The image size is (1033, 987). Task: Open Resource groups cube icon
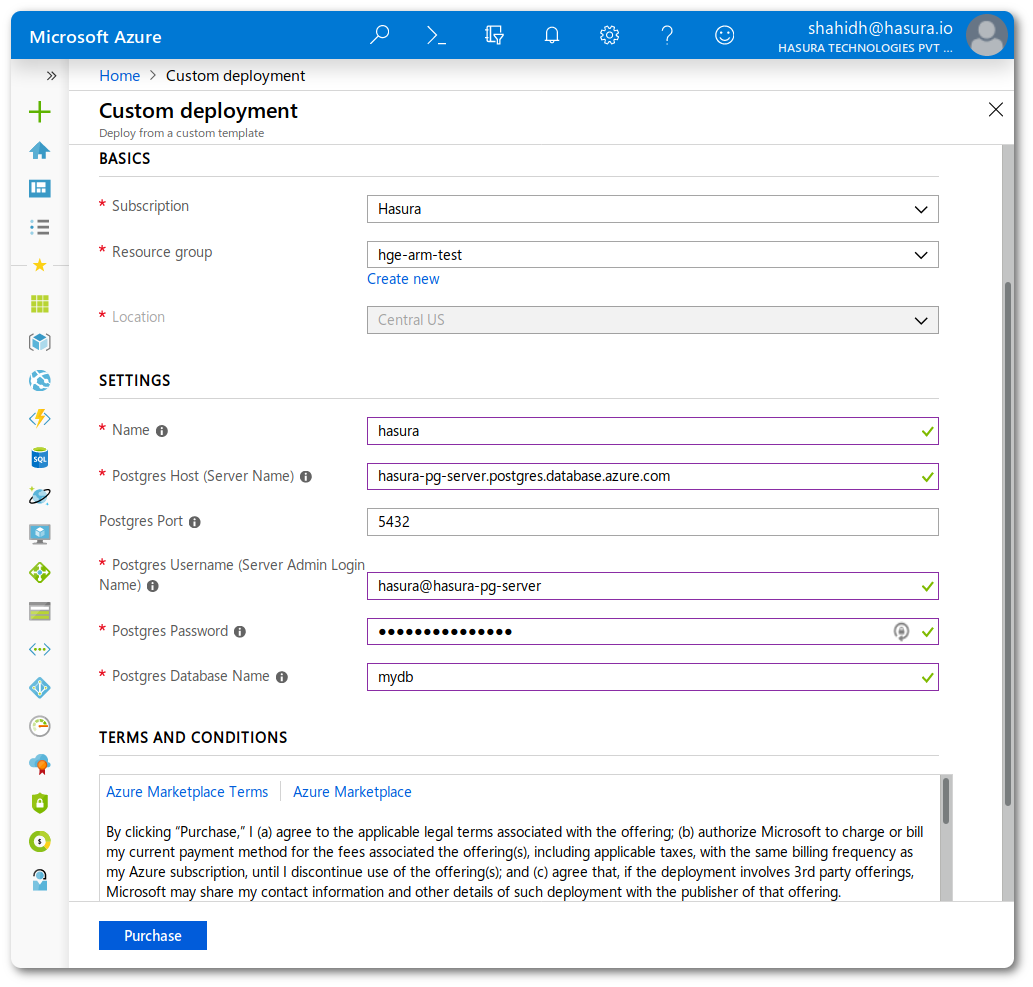40,342
